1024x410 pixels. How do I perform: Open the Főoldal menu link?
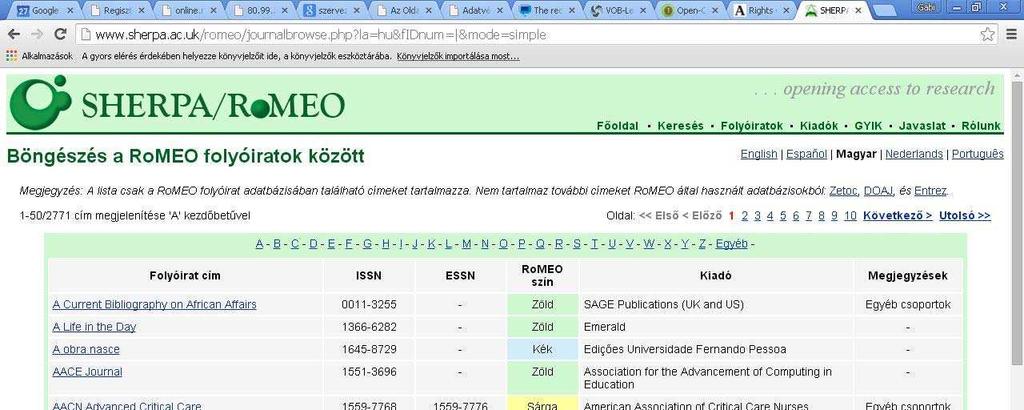click(x=617, y=126)
